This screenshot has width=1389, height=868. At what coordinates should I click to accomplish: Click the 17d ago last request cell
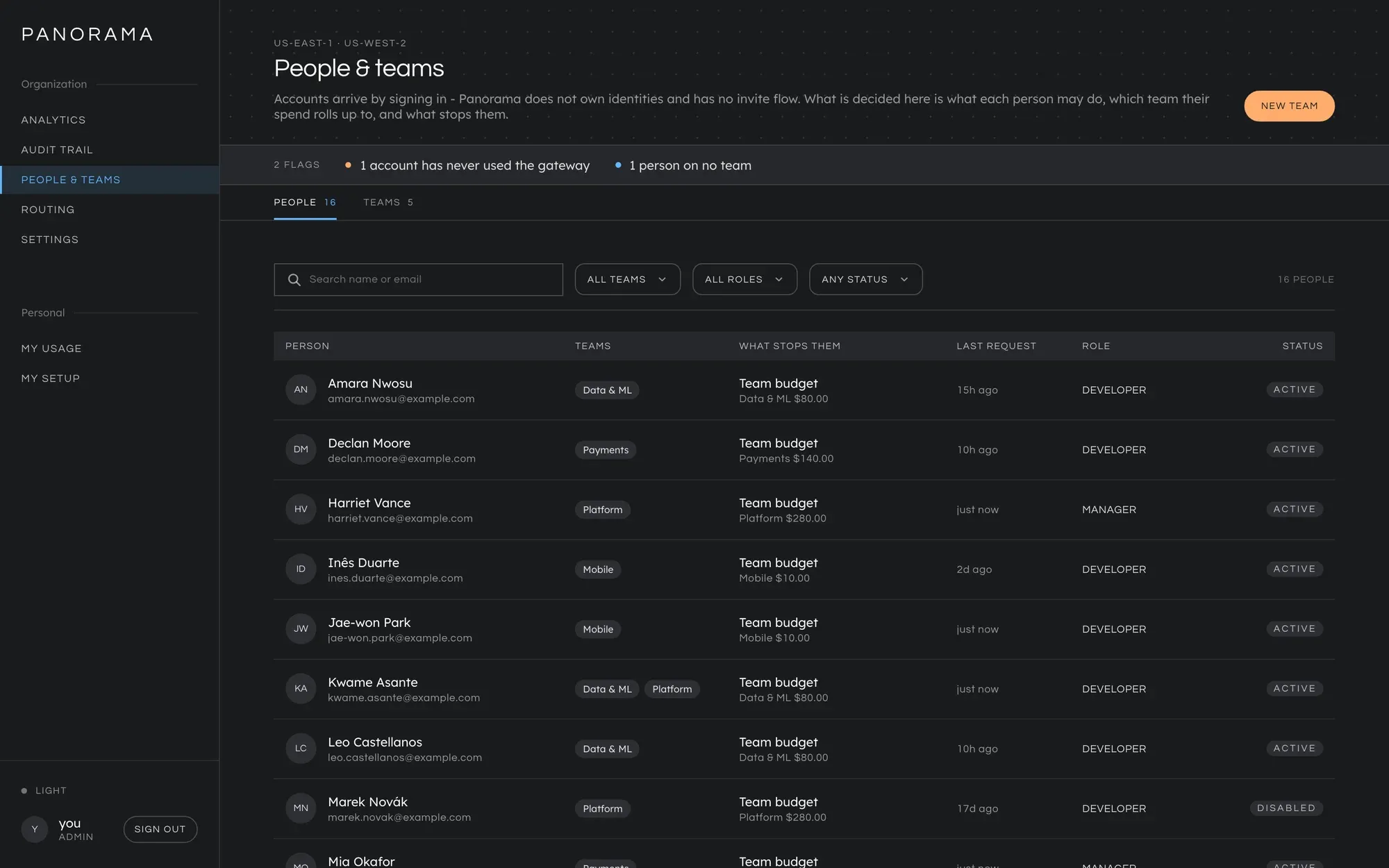point(977,808)
